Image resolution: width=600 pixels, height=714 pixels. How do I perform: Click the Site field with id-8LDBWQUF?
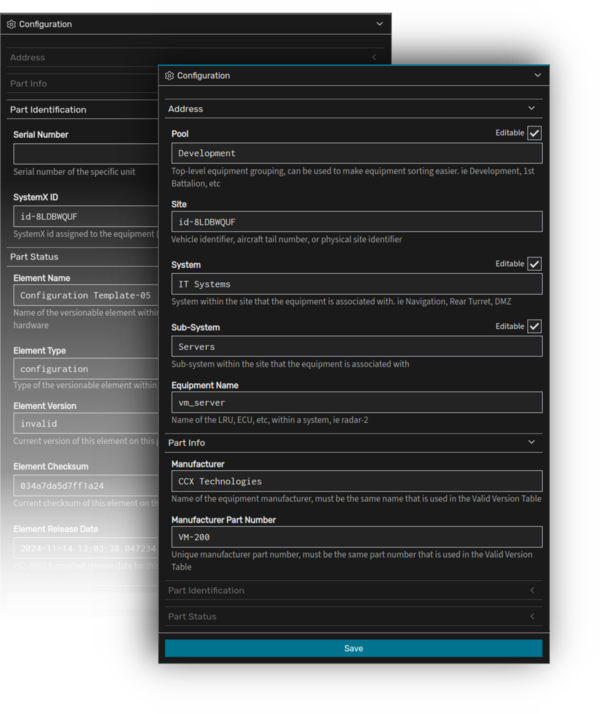click(x=357, y=222)
